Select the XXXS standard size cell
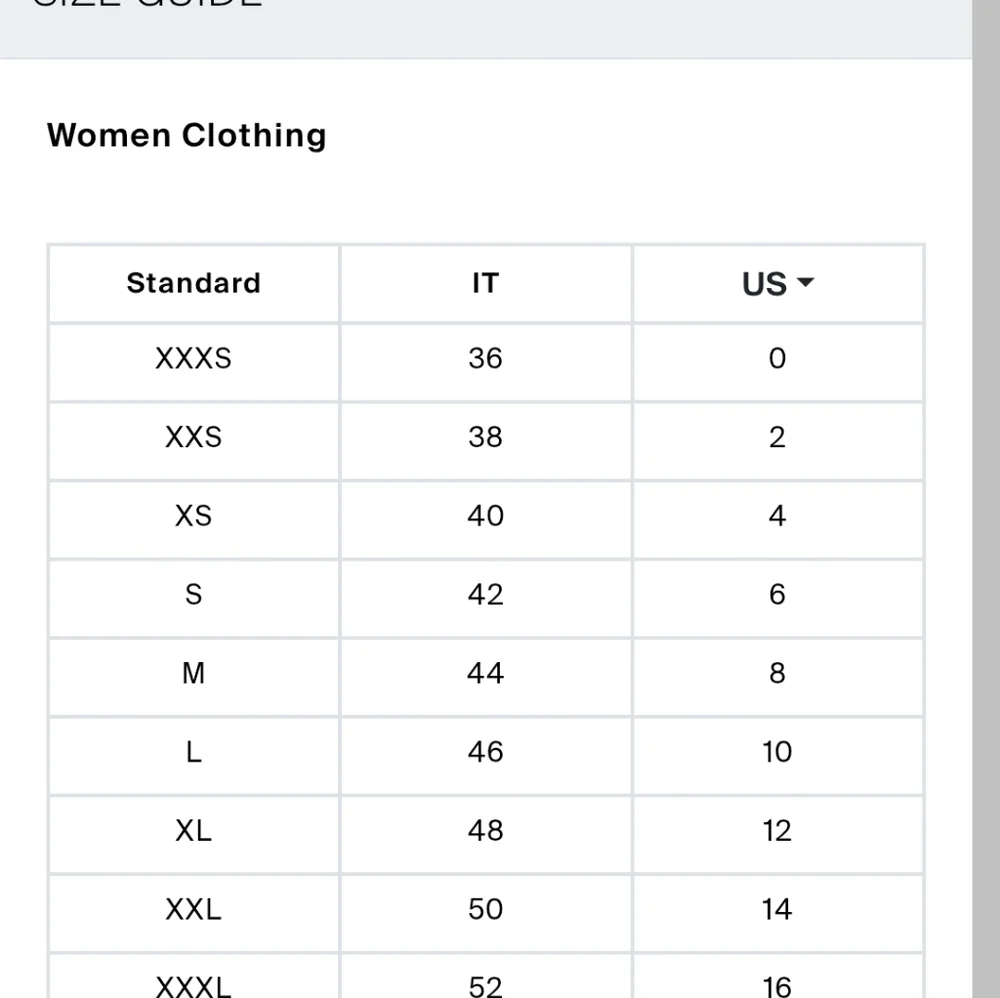Image resolution: width=1000 pixels, height=998 pixels. (193, 358)
